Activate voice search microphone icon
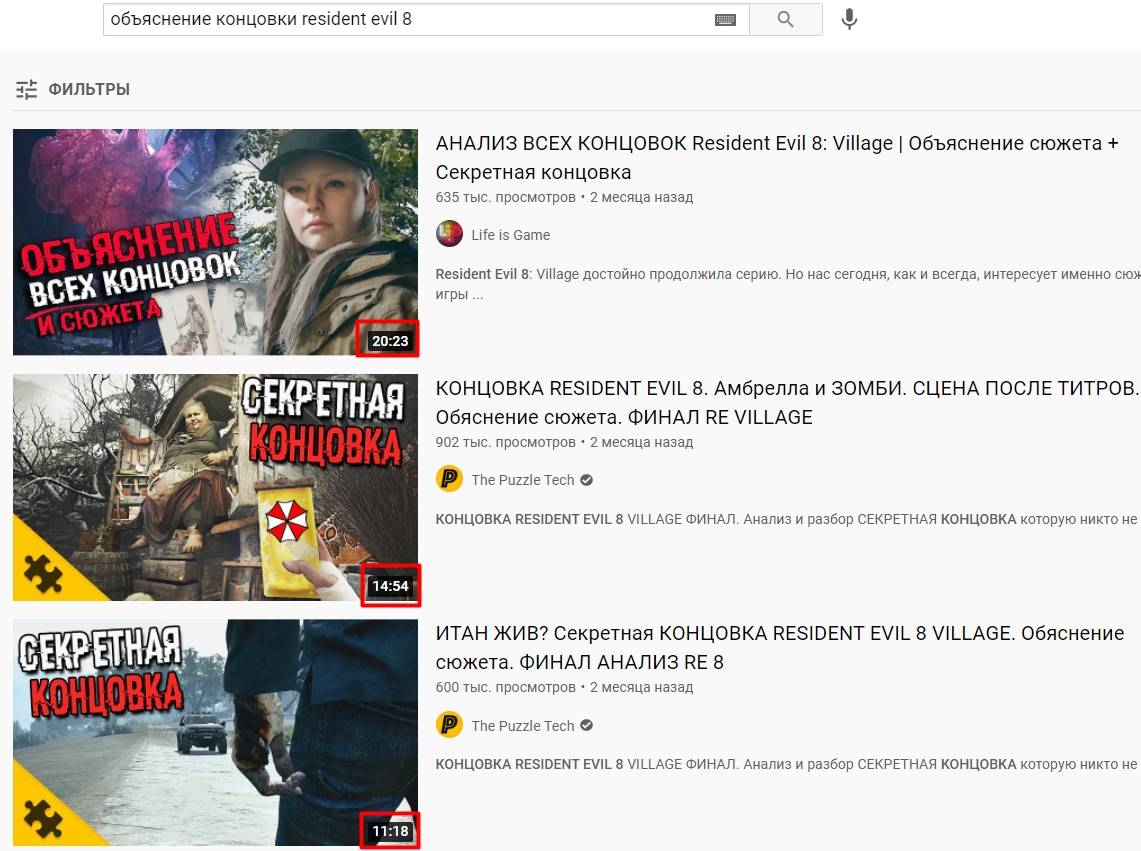 [849, 19]
